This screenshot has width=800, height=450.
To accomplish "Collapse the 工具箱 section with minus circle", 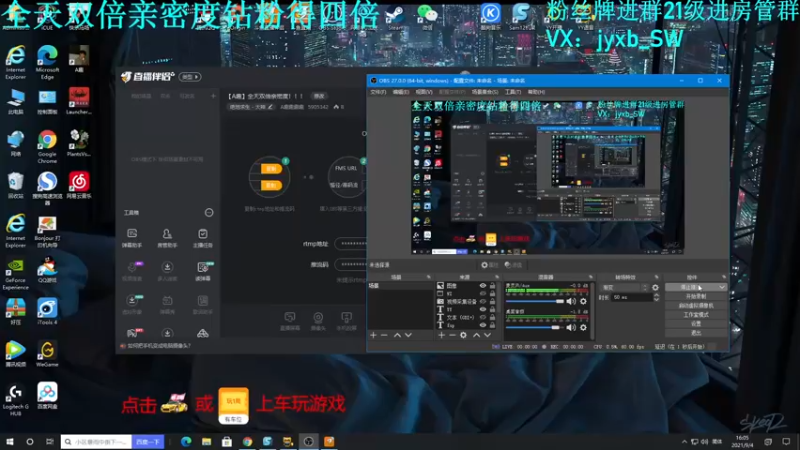I will (209, 212).
